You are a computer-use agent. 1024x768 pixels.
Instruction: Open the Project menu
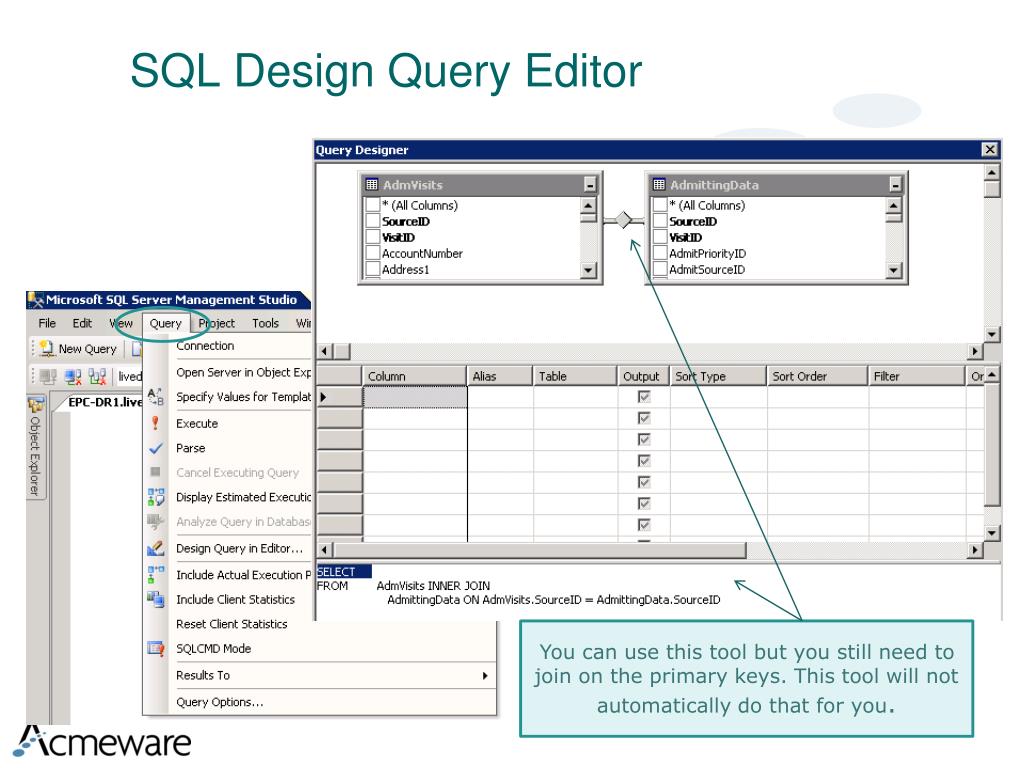point(217,323)
